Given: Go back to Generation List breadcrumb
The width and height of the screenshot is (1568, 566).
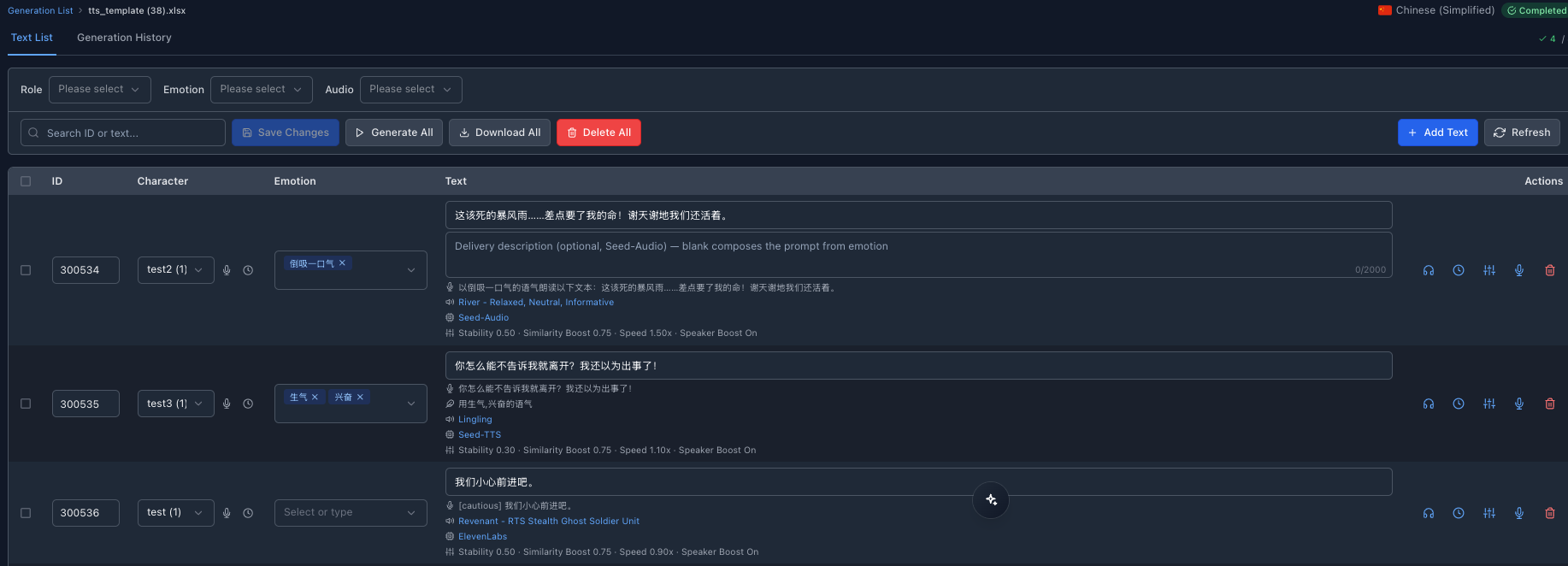Looking at the screenshot, I should (40, 10).
